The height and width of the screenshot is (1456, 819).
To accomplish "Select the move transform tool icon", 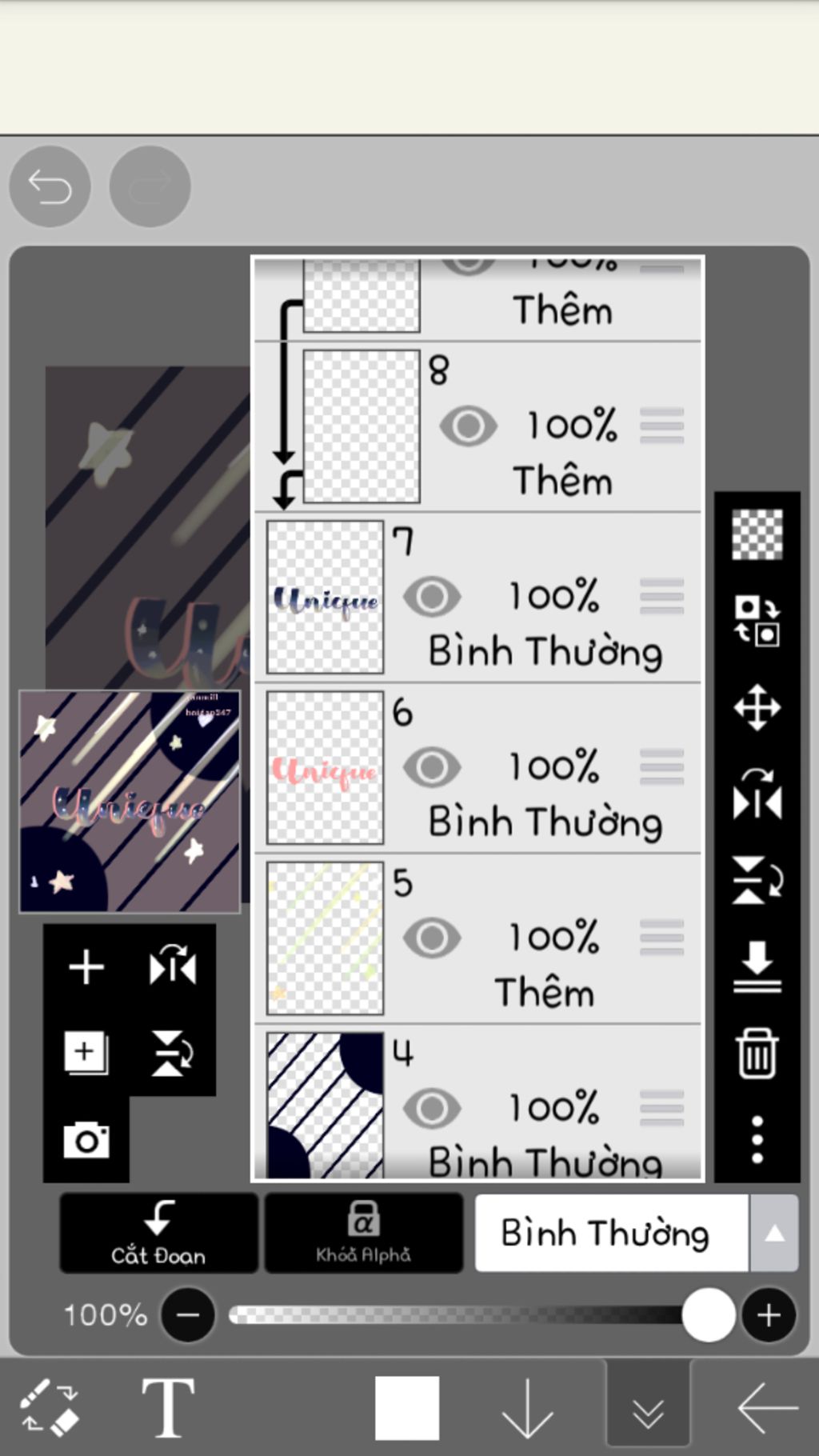I will tap(757, 707).
